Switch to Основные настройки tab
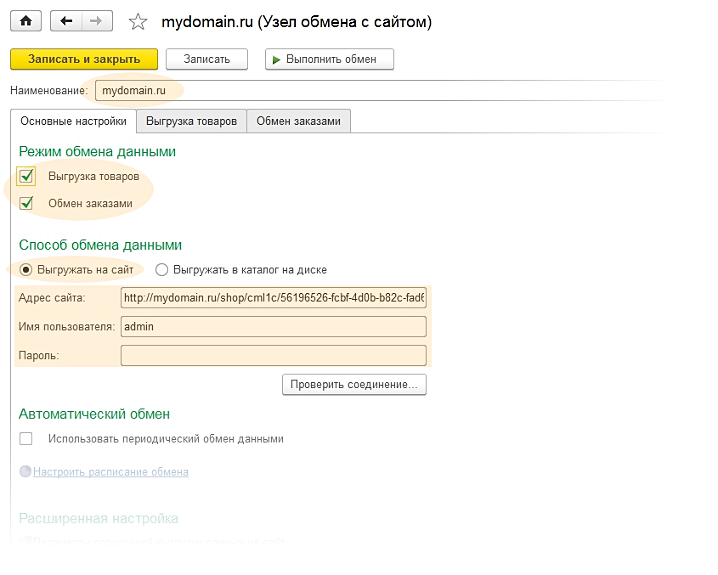Screen dimensions: 718x575 pyautogui.click(x=73, y=121)
